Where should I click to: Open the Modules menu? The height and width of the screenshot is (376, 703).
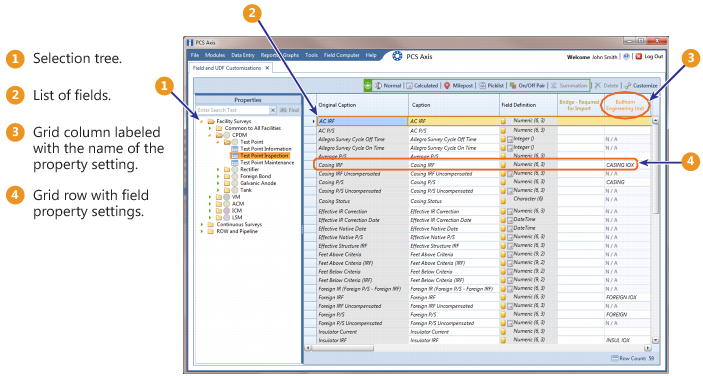215,55
